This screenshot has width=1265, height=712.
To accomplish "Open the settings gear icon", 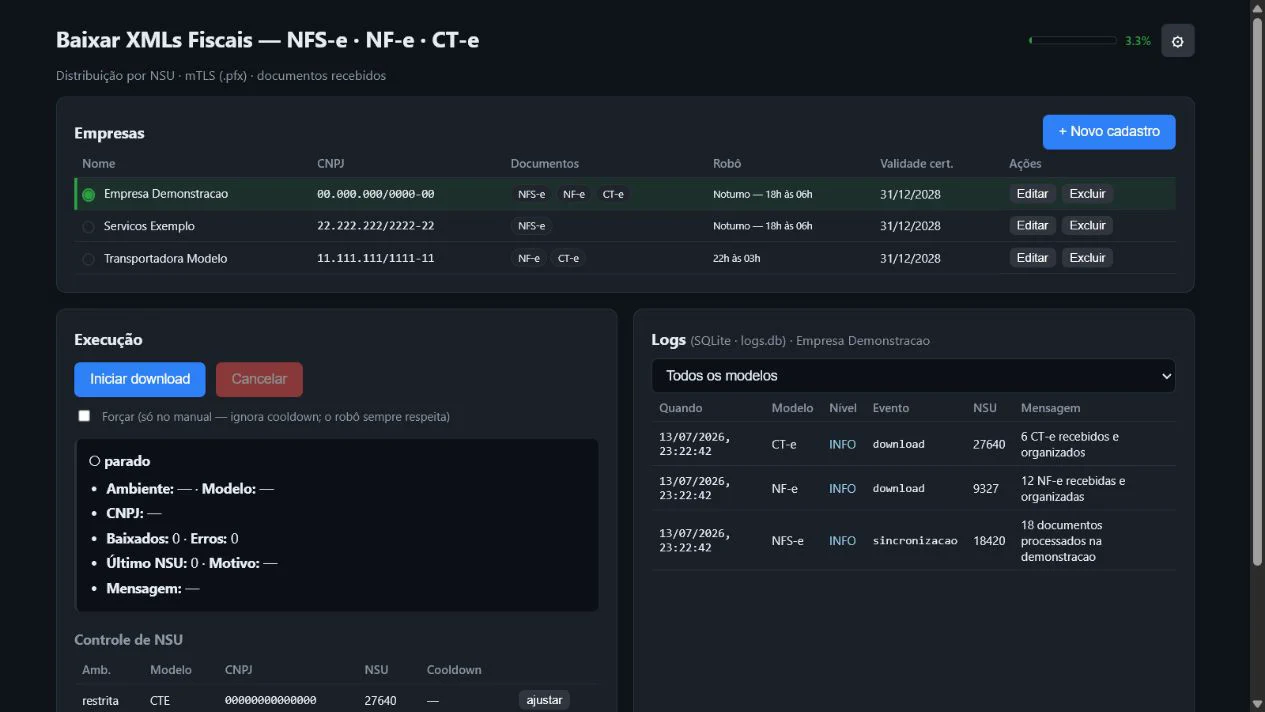I will 1177,41.
